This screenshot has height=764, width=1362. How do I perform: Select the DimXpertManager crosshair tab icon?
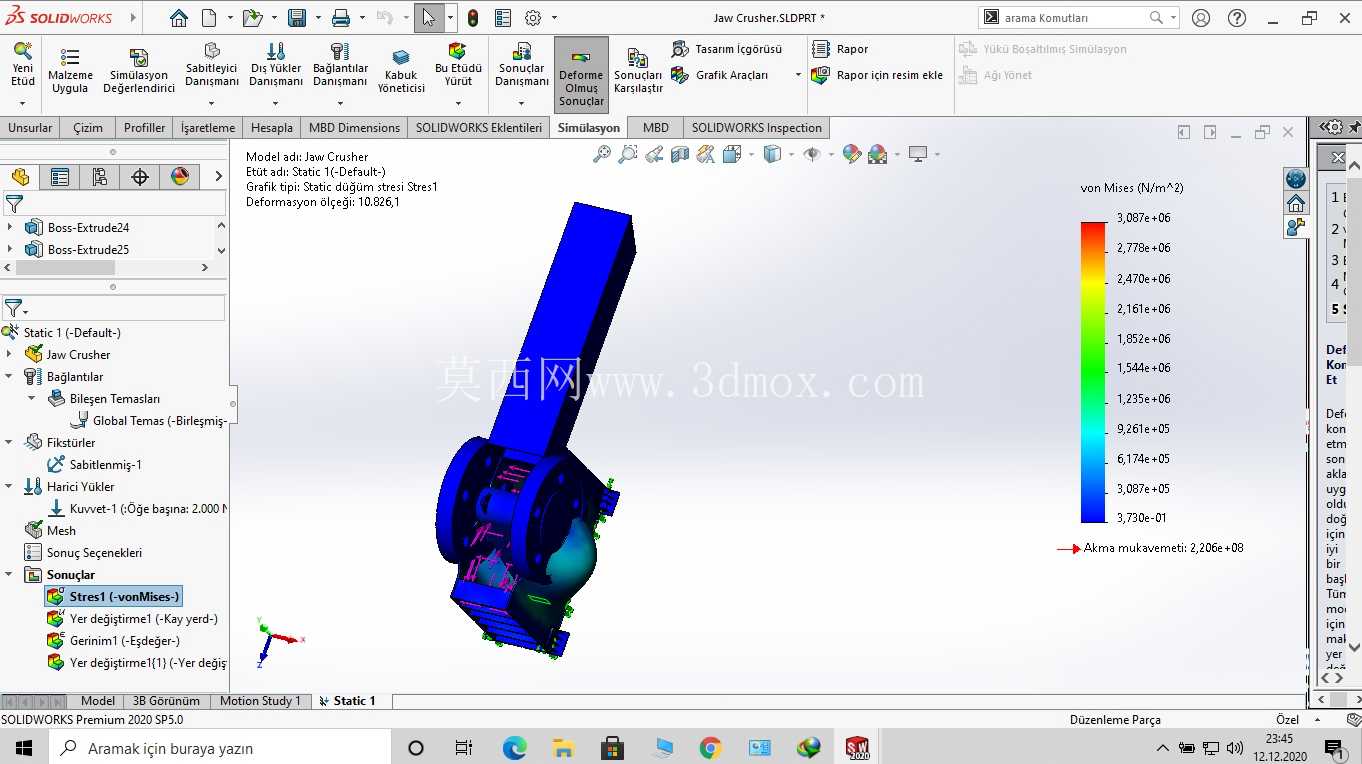coord(140,177)
